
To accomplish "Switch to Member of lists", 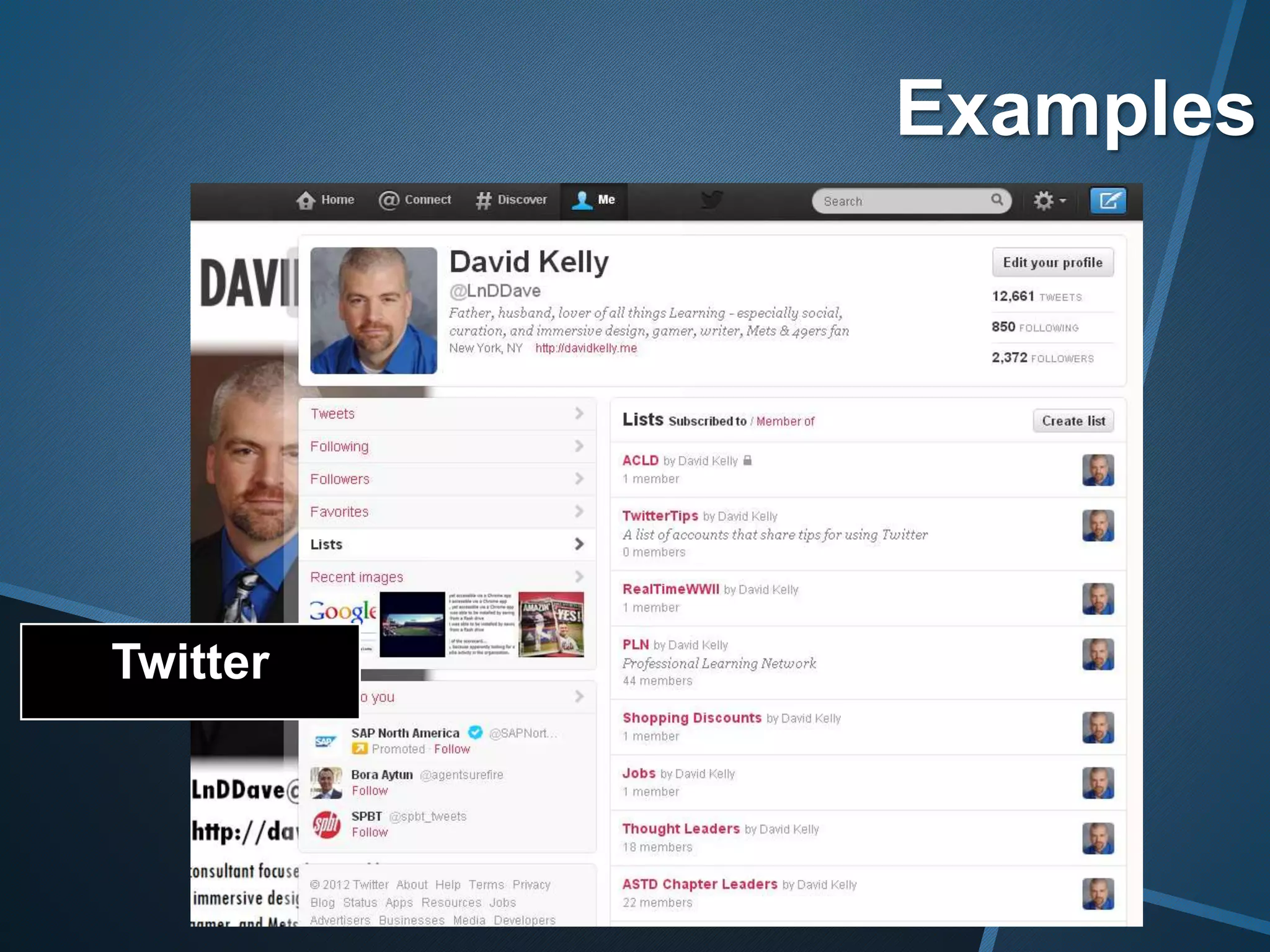I will click(x=785, y=421).
